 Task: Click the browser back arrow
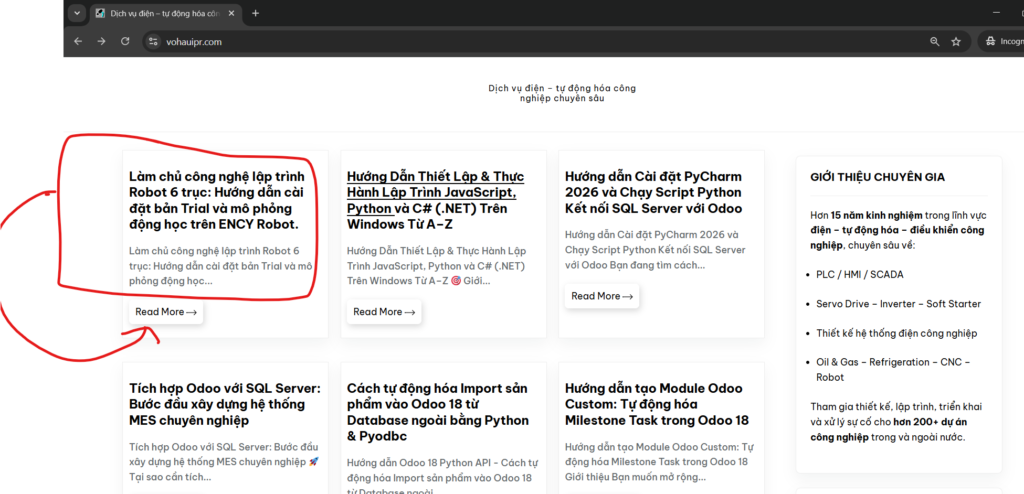point(78,41)
